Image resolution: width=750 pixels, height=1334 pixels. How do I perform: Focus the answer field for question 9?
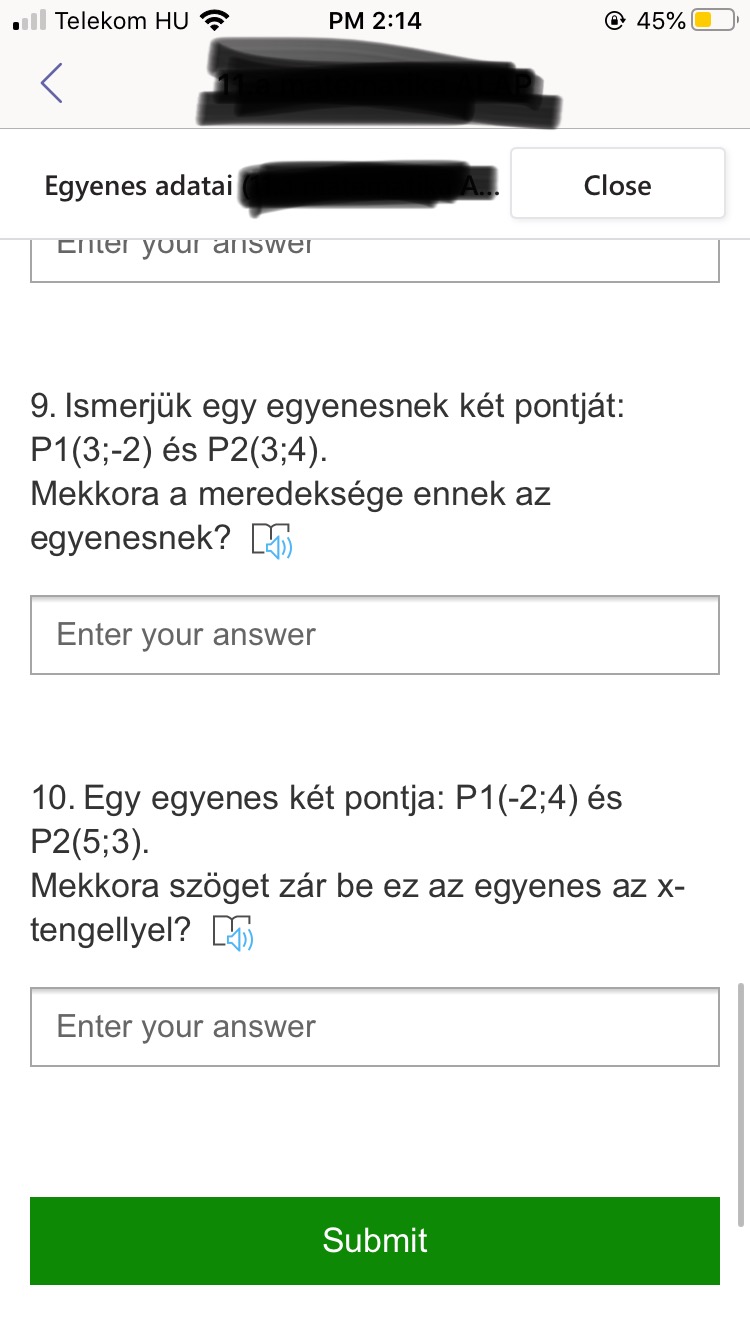375,635
